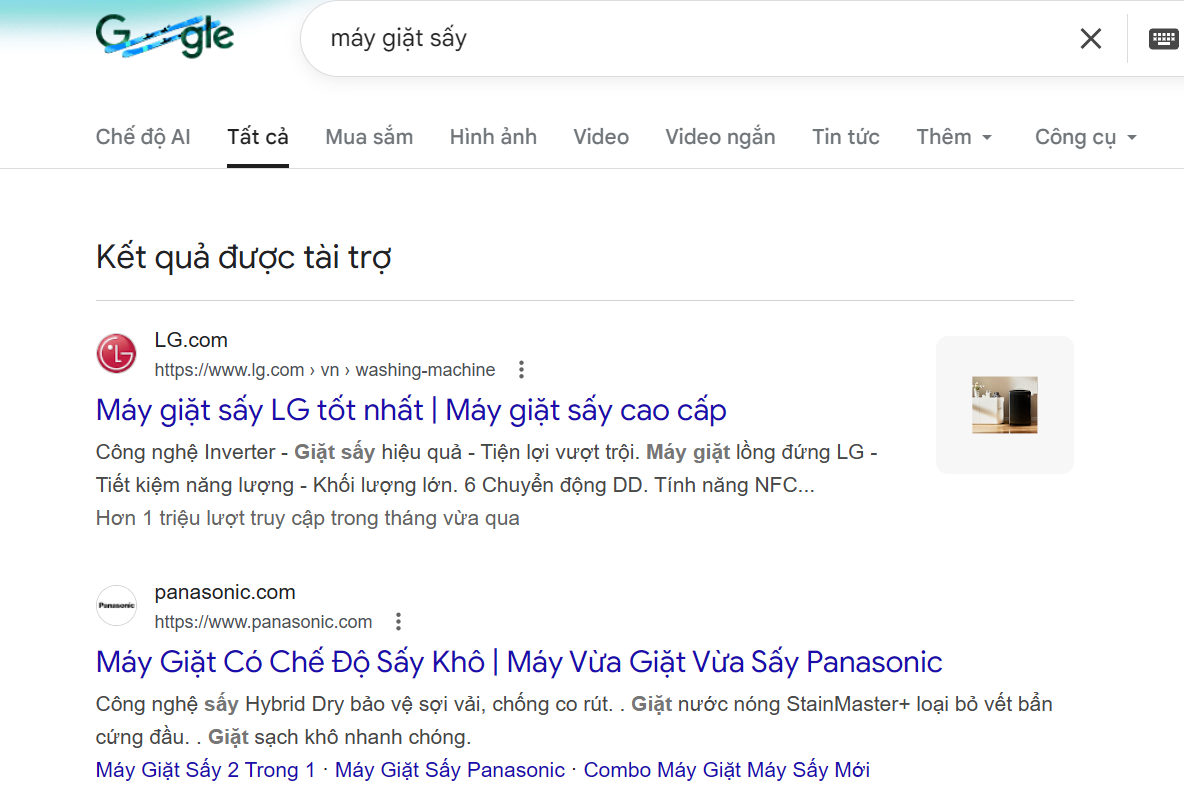Clear the search query with the X icon

click(x=1091, y=38)
